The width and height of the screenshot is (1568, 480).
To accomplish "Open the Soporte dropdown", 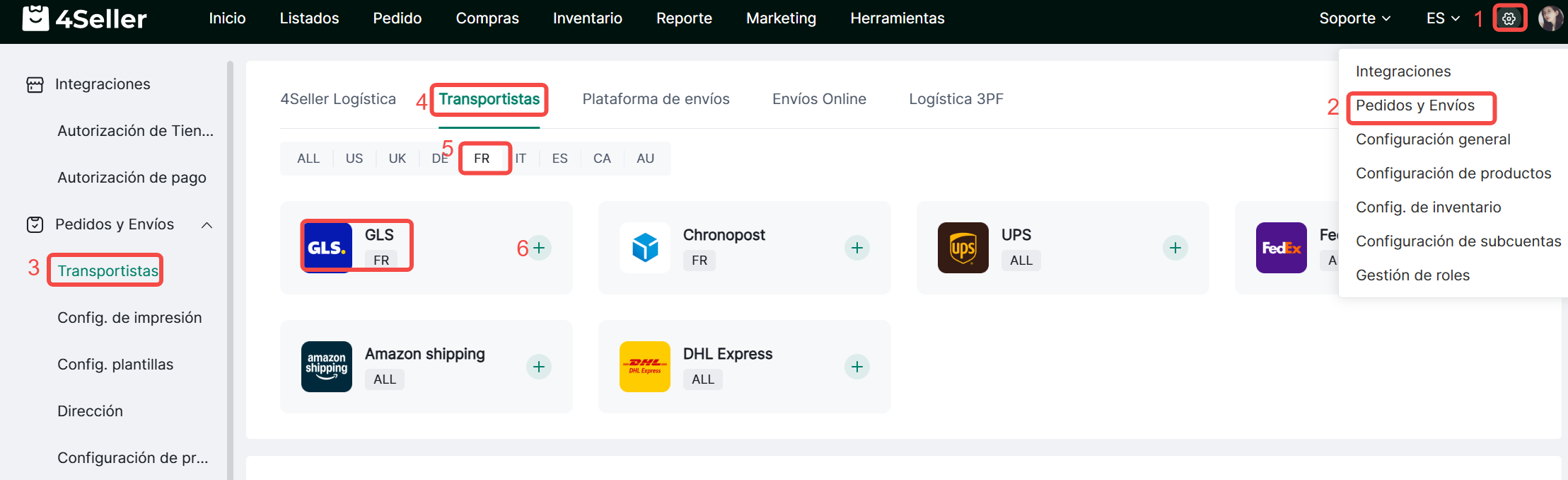I will point(1354,18).
